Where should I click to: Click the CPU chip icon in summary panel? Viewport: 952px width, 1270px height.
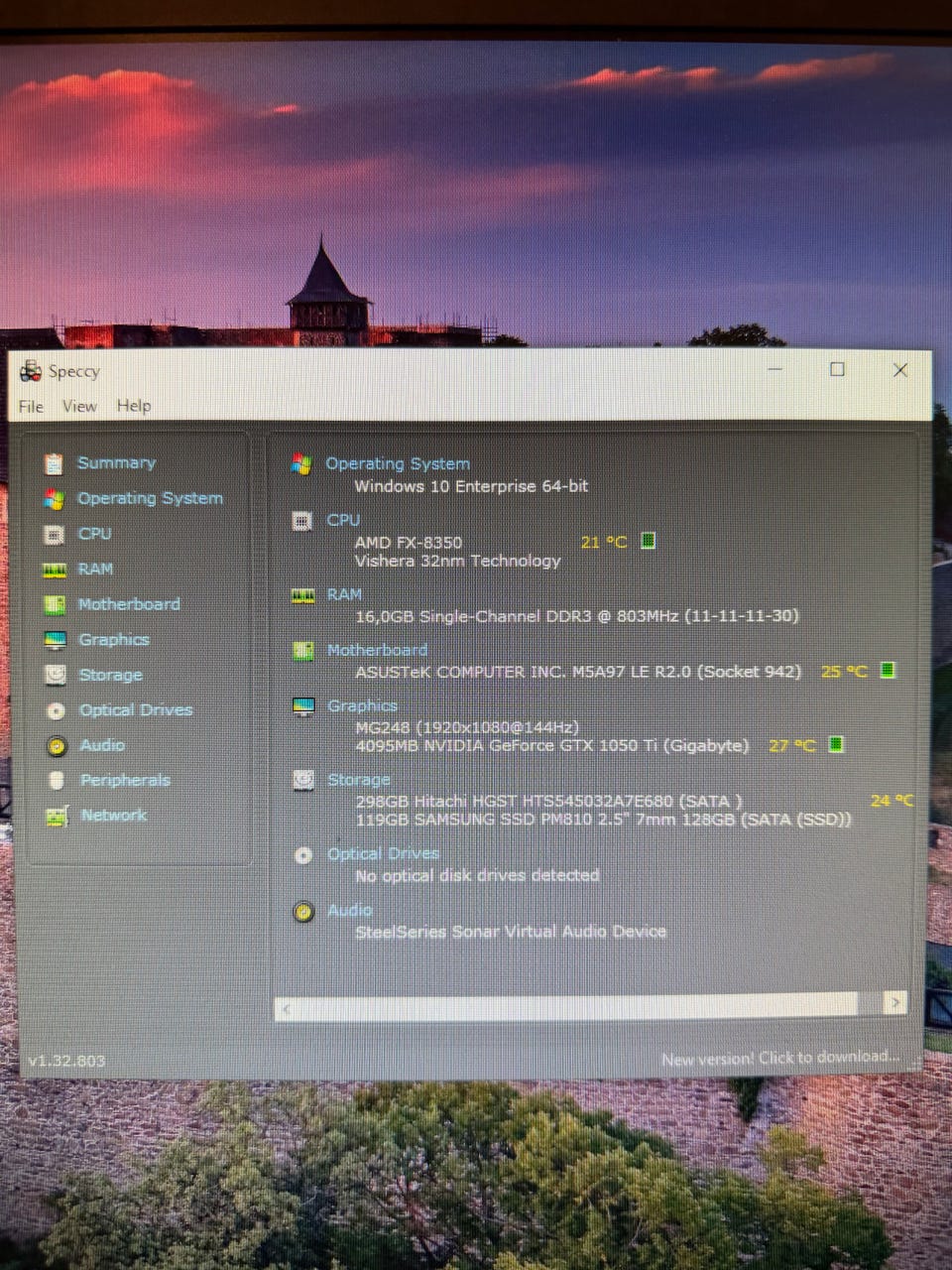point(302,521)
